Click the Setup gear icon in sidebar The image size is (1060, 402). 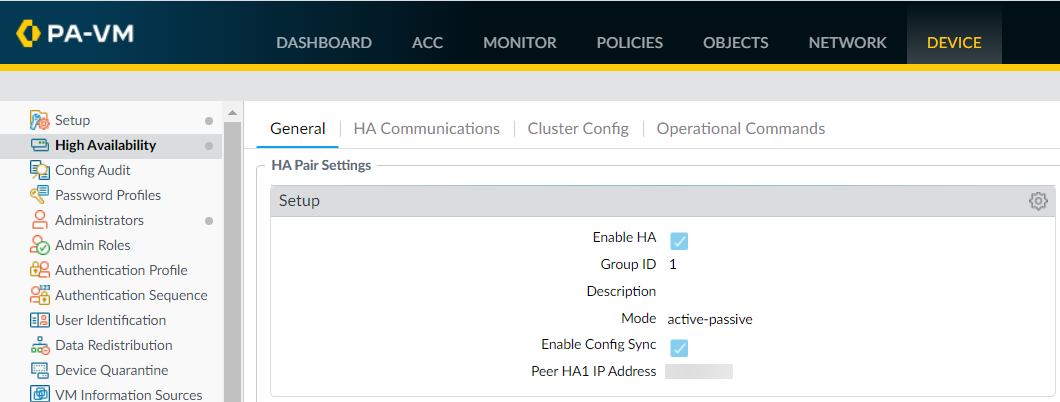pos(39,120)
